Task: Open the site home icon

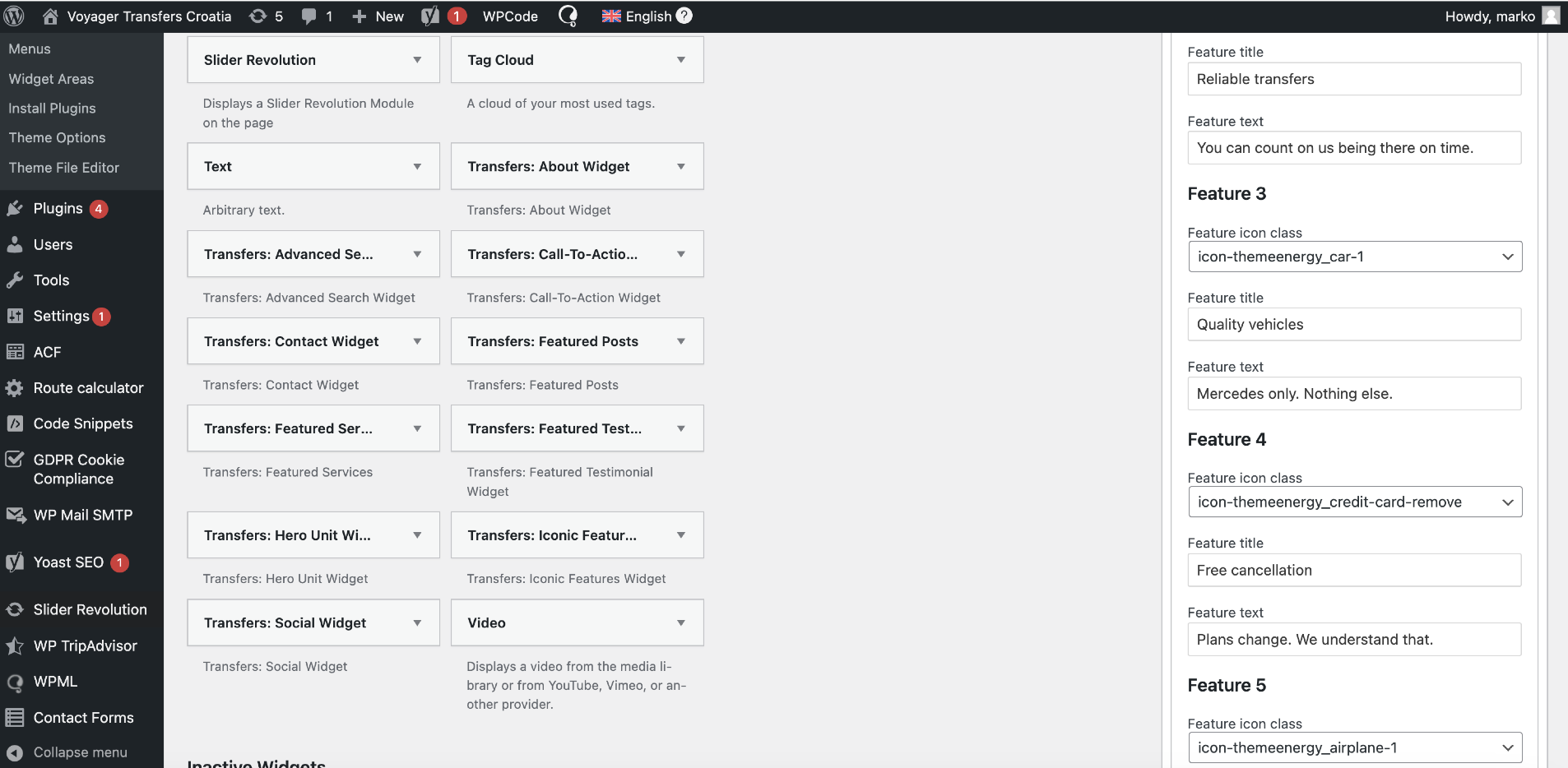Action: (x=50, y=16)
